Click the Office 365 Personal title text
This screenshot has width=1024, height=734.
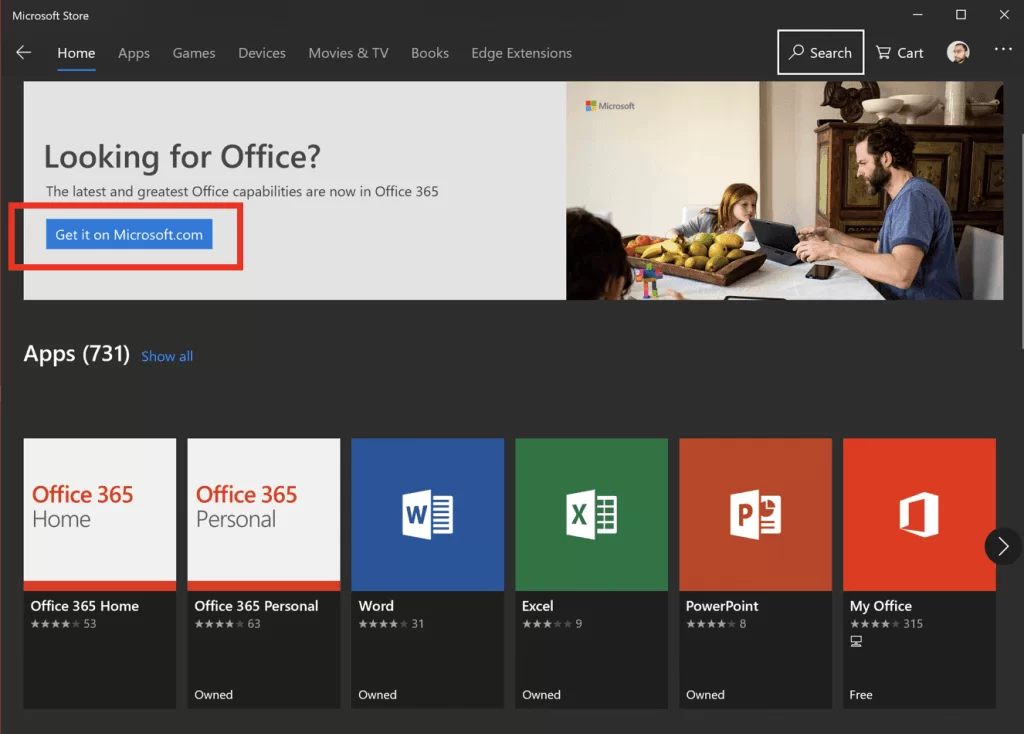tap(257, 606)
